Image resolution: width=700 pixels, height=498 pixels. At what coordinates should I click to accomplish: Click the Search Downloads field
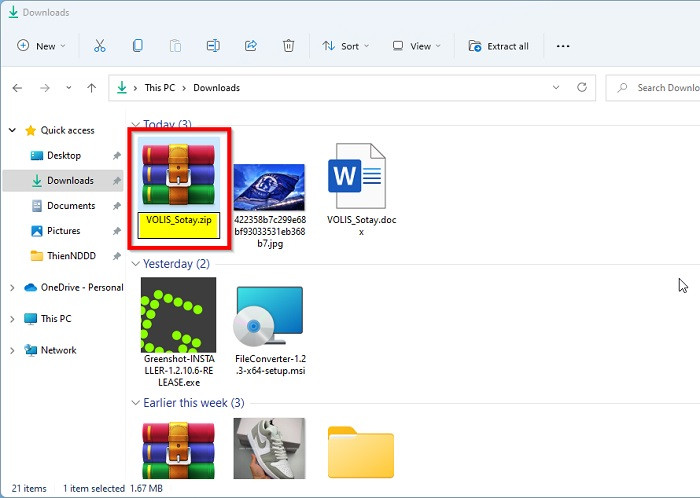[653, 88]
